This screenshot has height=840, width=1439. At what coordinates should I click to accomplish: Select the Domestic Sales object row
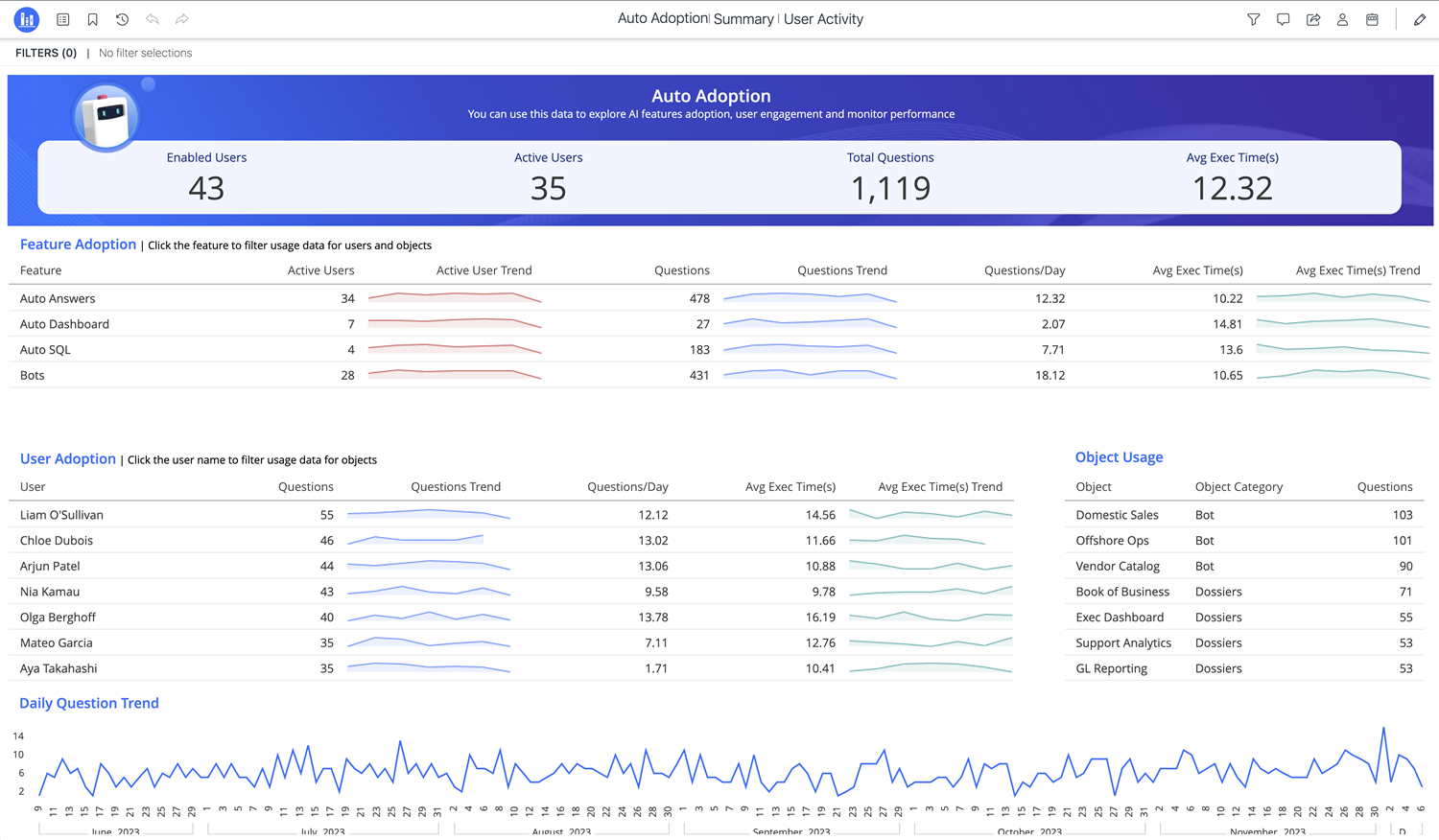(1117, 515)
